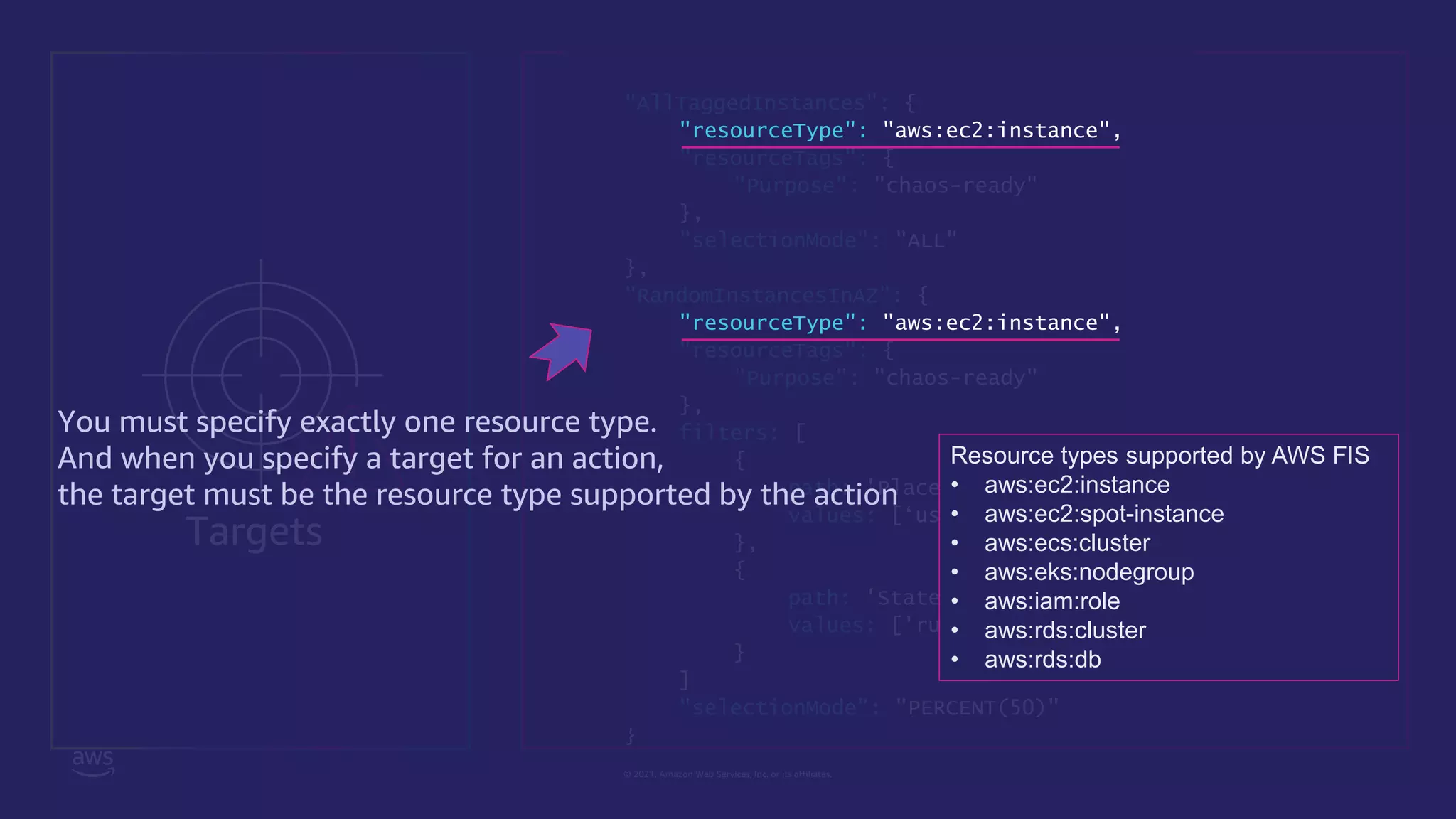The height and width of the screenshot is (819, 1456).
Task: Click the faded "RandomInstancesInAZ" code line
Action: [776, 296]
